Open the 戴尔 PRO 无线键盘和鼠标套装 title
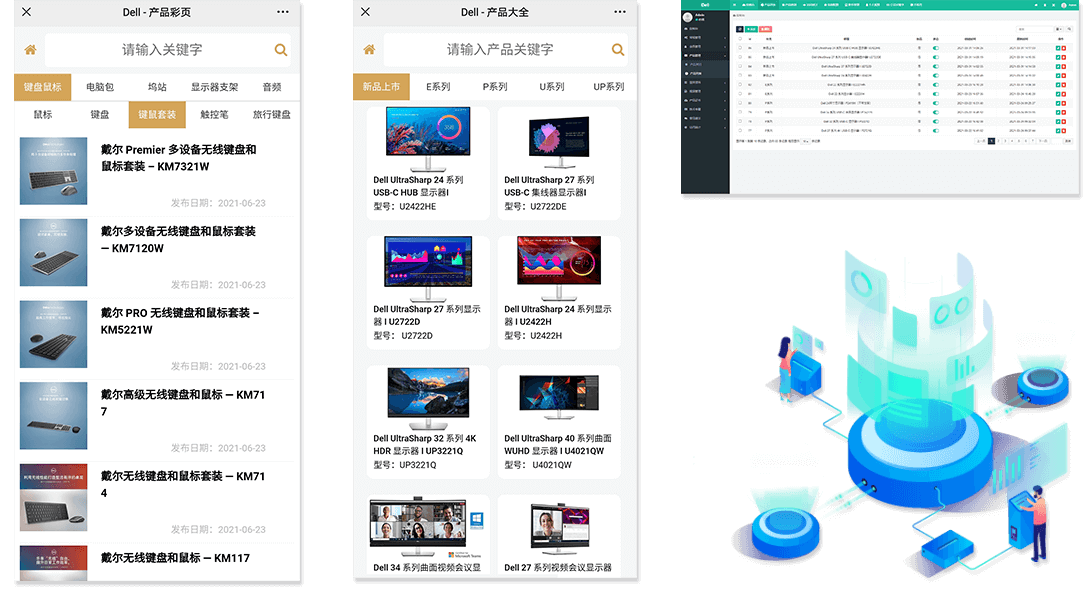1083x592 pixels. tap(180, 321)
